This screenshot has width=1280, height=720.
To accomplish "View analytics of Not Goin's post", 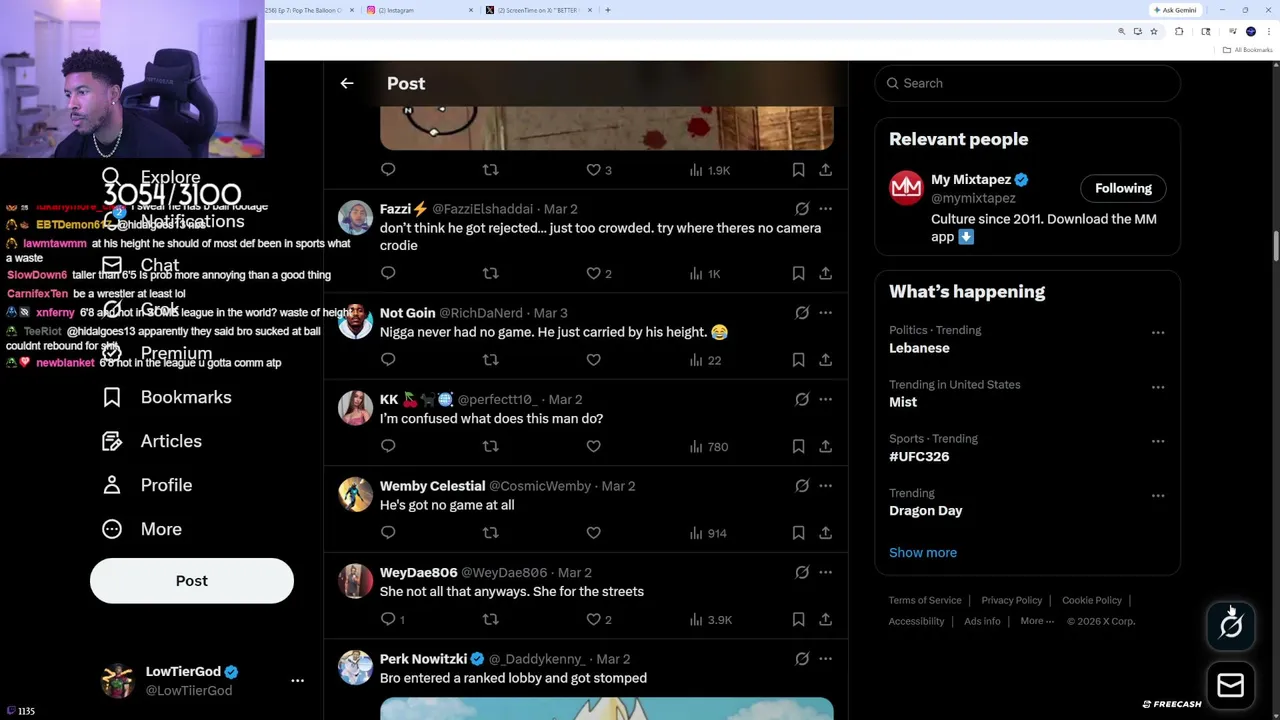I will click(x=705, y=360).
